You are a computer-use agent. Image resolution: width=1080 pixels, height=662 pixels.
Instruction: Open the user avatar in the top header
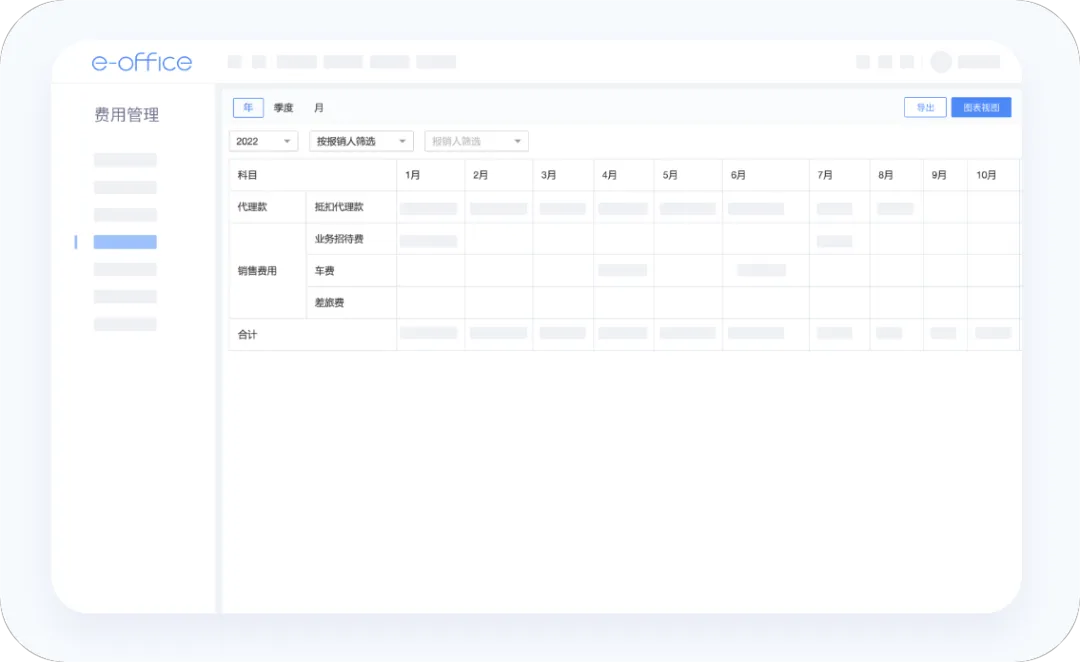[940, 62]
